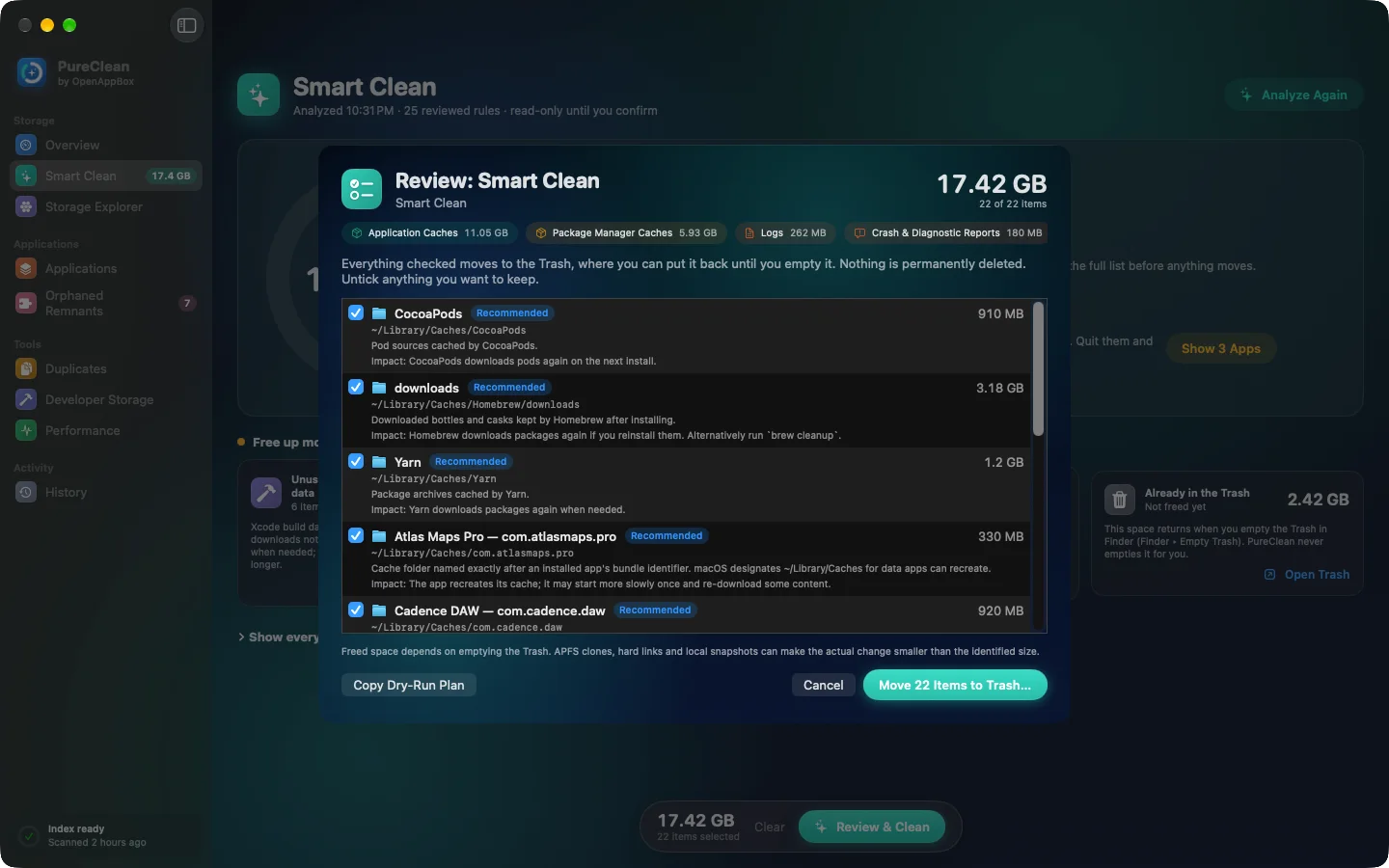This screenshot has height=868, width=1389.
Task: Open the Duplicates tool
Action: (x=106, y=368)
